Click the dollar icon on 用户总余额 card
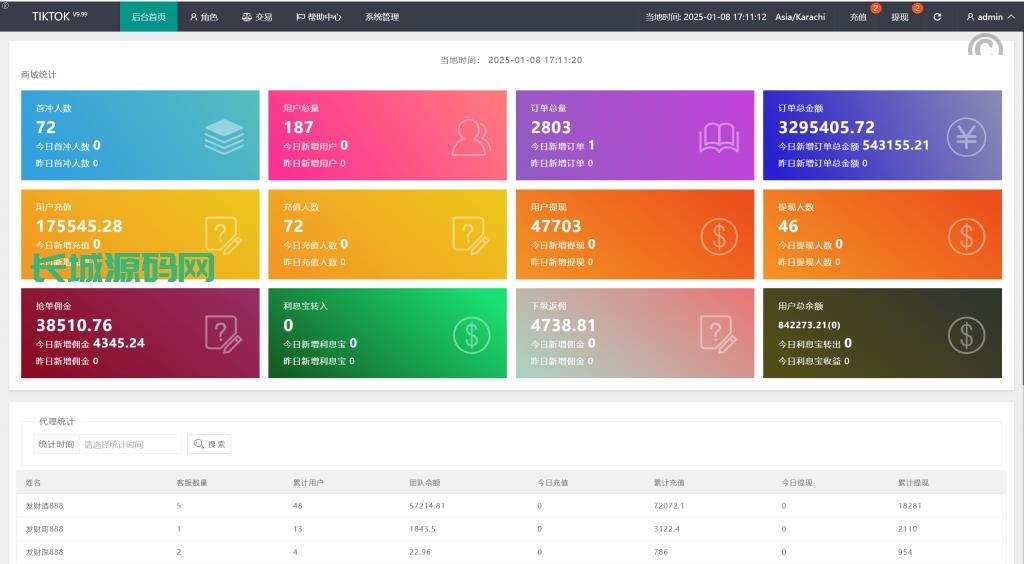The width and height of the screenshot is (1024, 564). click(x=966, y=334)
